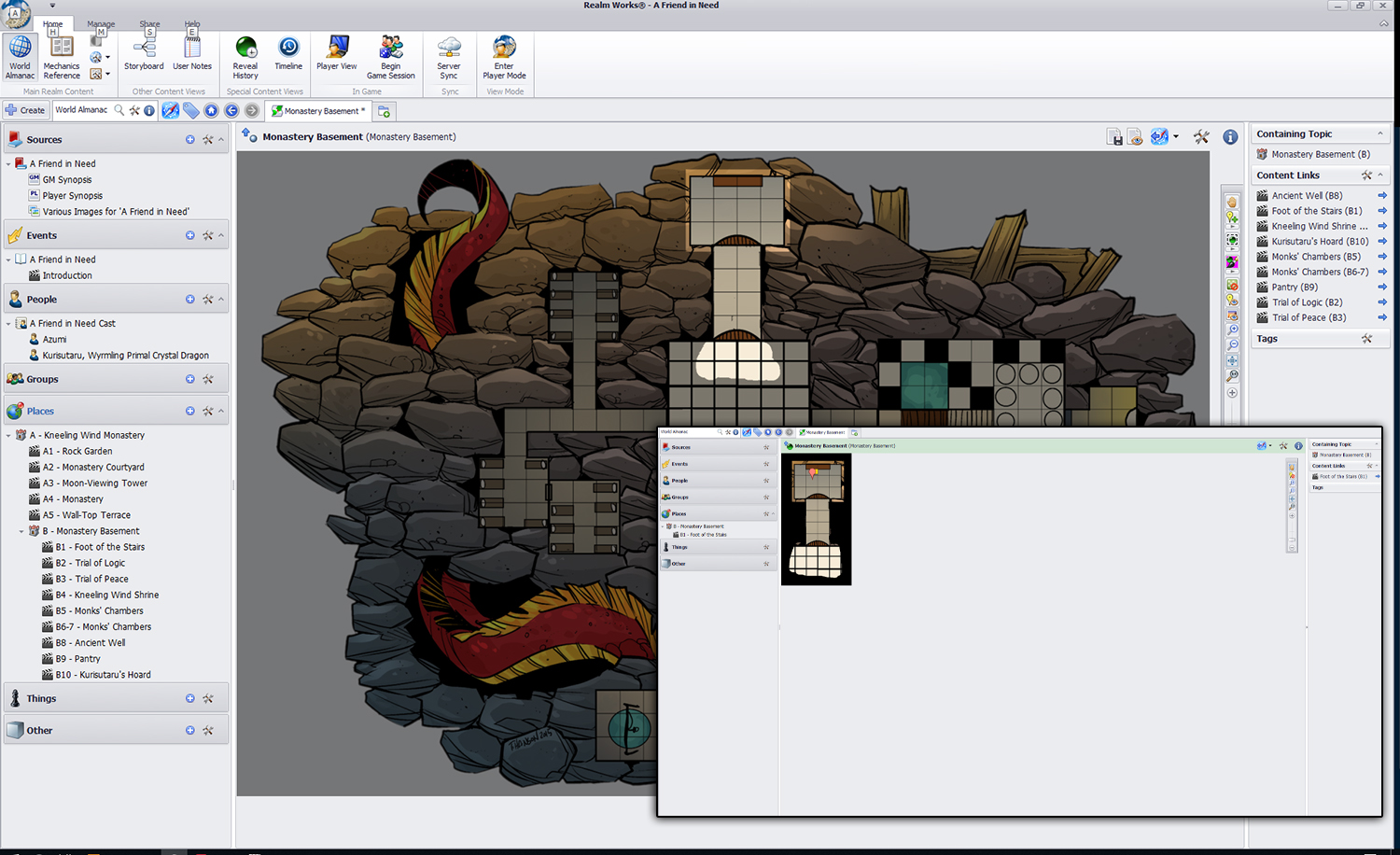Select Kurisutaru, Wyrmling Primal Crystal Dragon
This screenshot has width=1400, height=855.
coord(126,356)
